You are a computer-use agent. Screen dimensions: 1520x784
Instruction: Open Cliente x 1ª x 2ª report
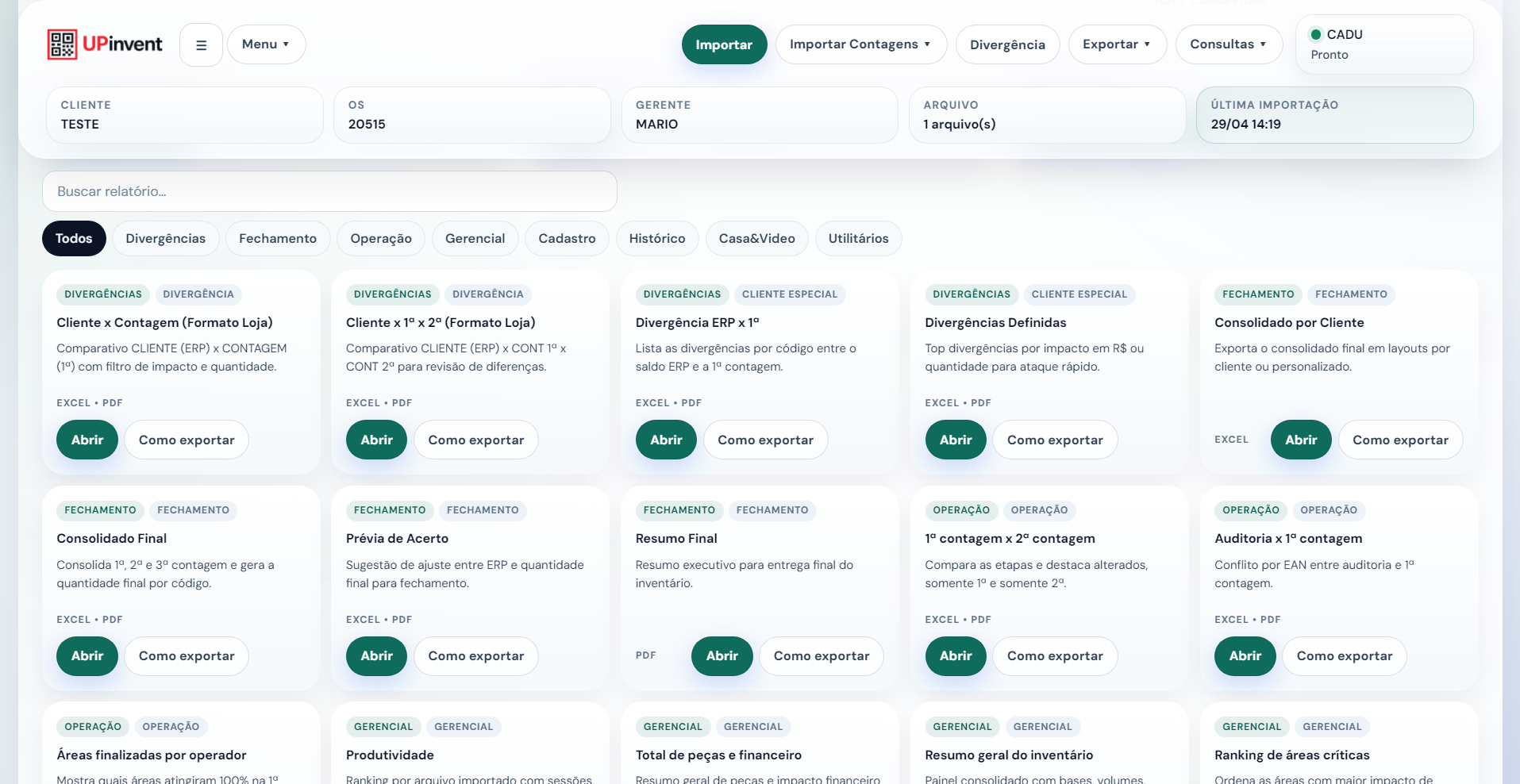[x=376, y=440]
